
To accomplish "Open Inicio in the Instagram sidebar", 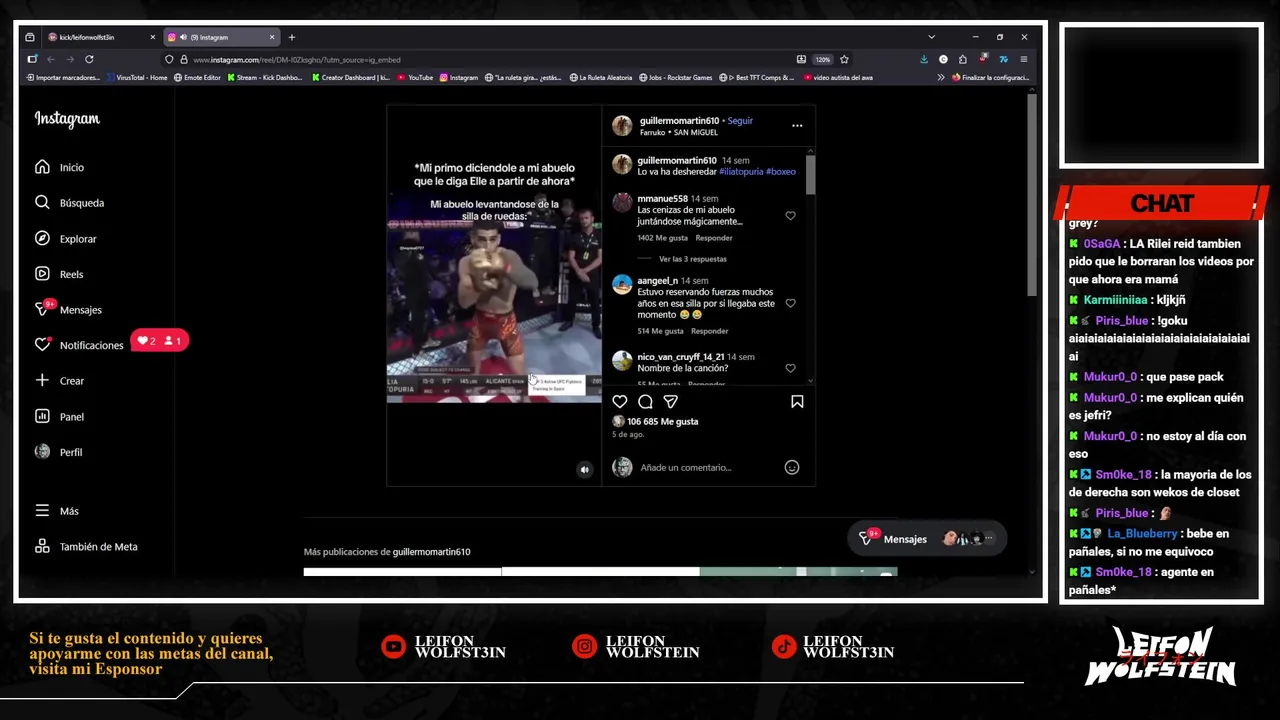I will pos(60,167).
